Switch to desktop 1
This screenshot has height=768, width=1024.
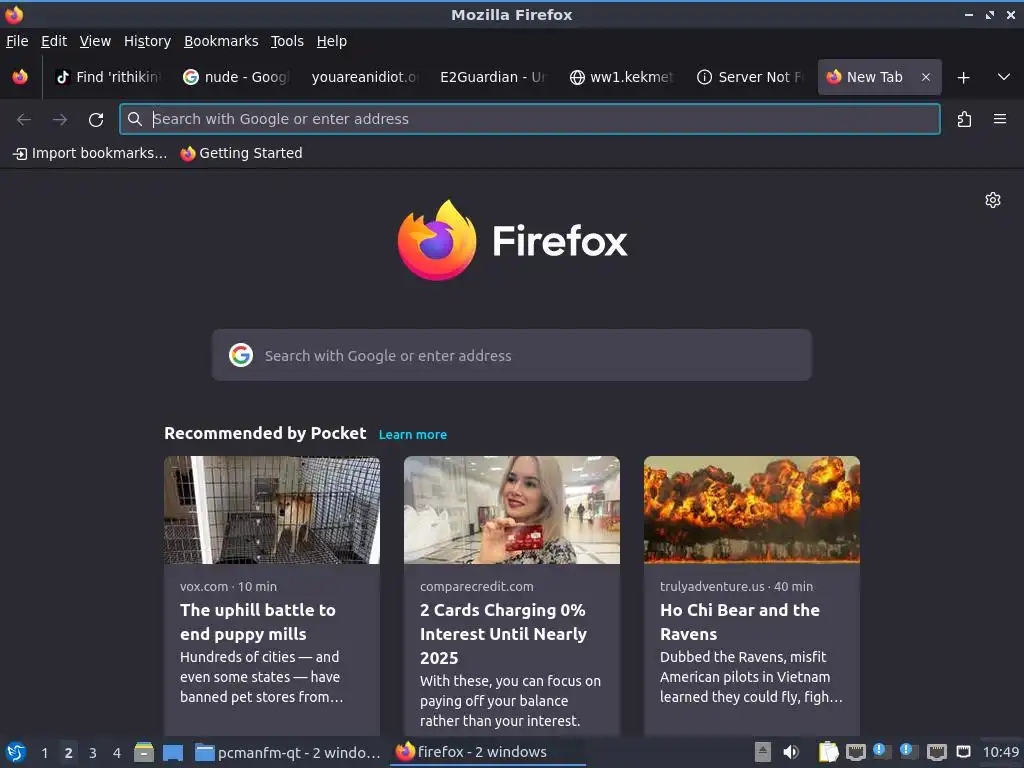point(44,753)
